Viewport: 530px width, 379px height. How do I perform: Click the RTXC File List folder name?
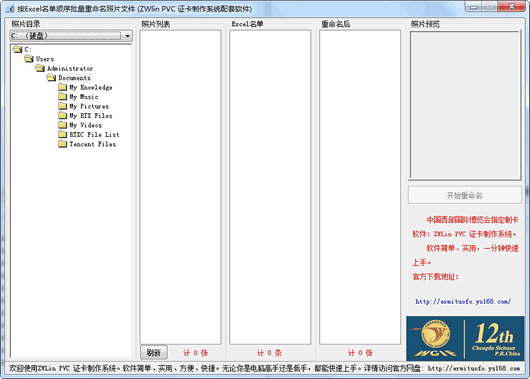94,135
